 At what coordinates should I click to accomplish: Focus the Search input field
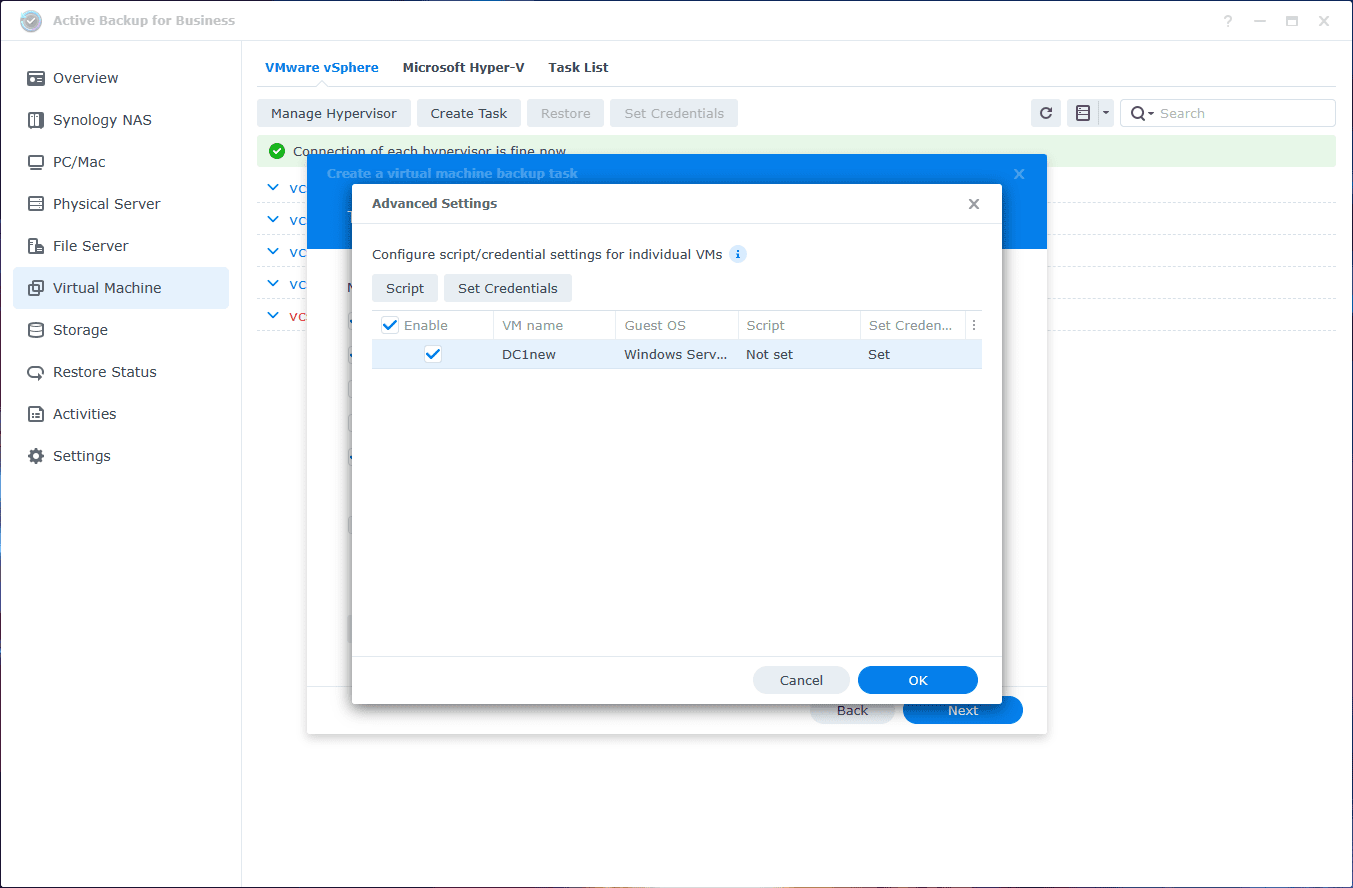[1244, 113]
